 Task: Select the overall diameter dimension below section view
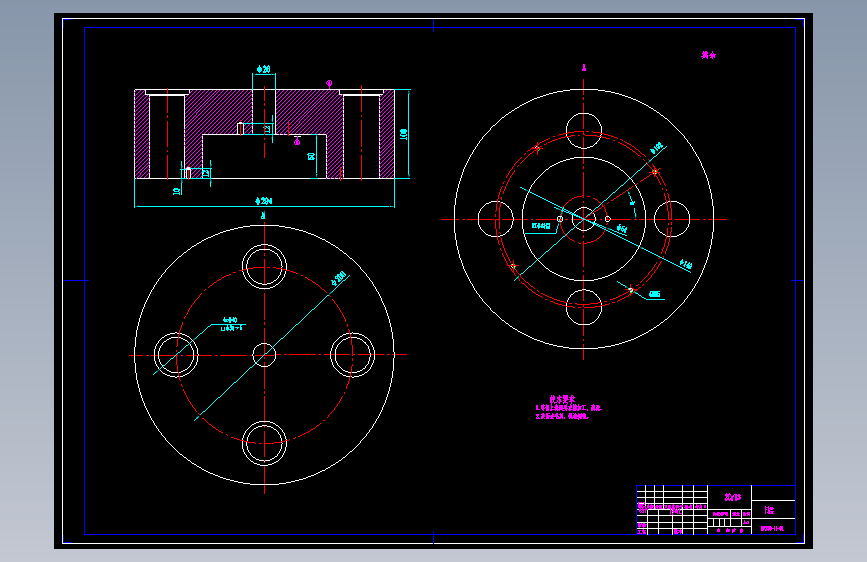(263, 201)
